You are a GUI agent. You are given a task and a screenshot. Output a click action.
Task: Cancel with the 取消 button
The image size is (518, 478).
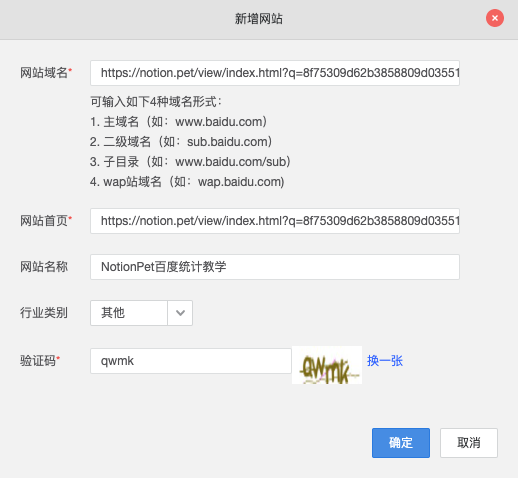pos(469,443)
